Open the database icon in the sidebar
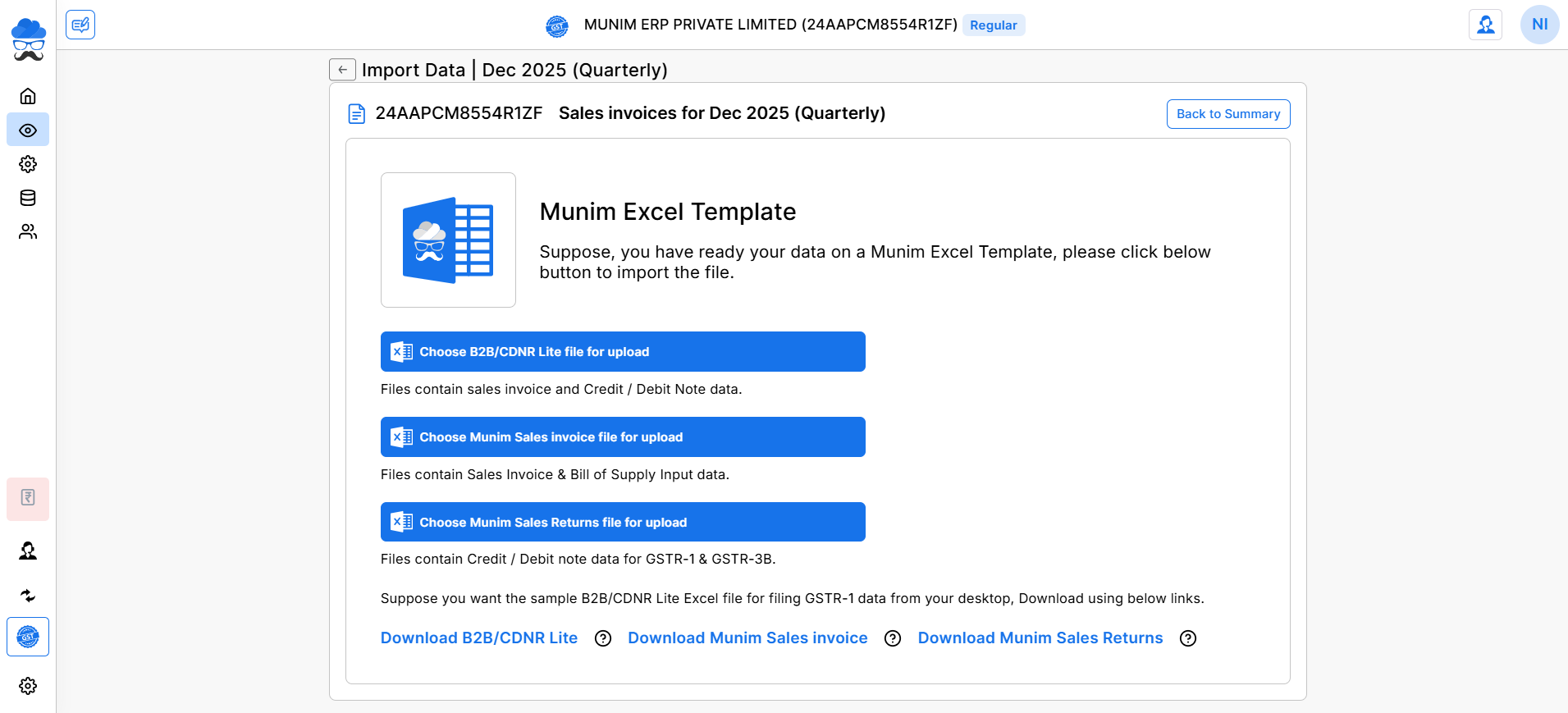 28,198
